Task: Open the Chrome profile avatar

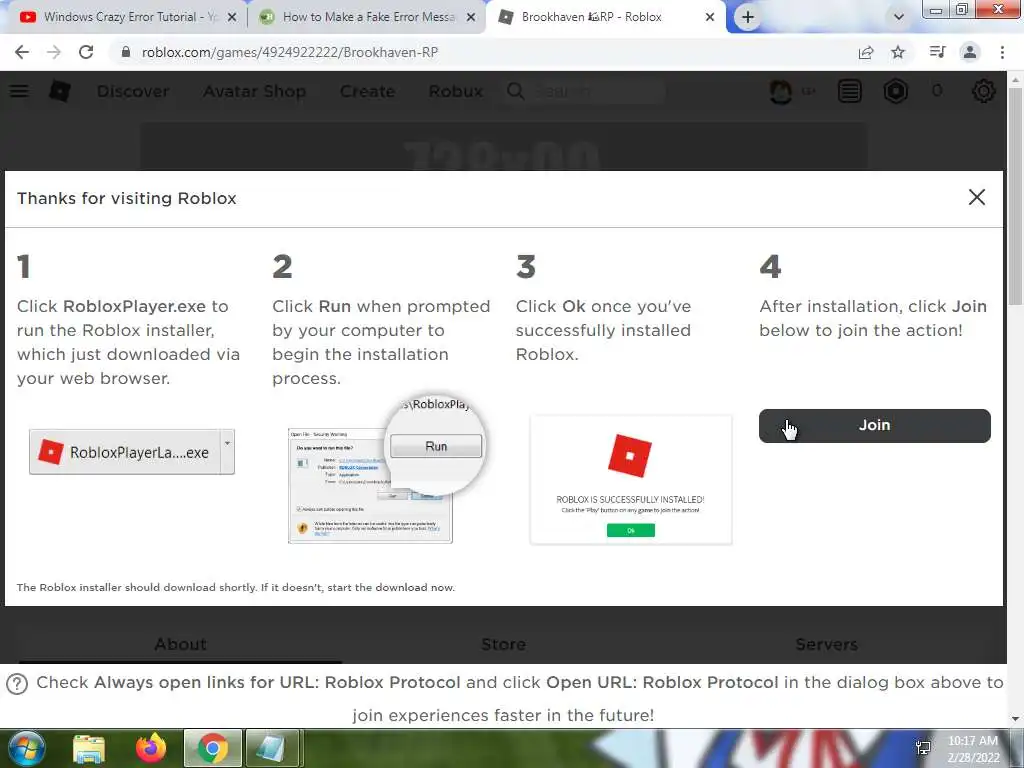Action: 970,52
